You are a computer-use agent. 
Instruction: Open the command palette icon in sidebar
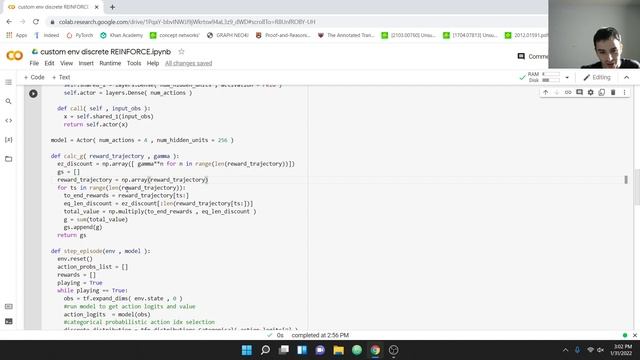click(x=9, y=307)
